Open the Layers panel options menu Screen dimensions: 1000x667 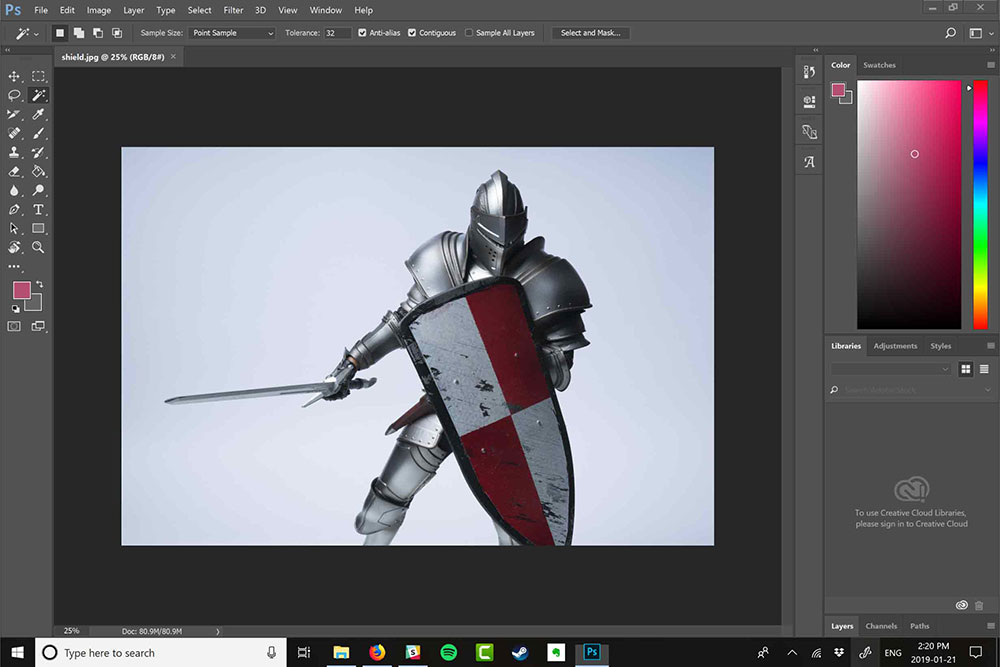990,626
